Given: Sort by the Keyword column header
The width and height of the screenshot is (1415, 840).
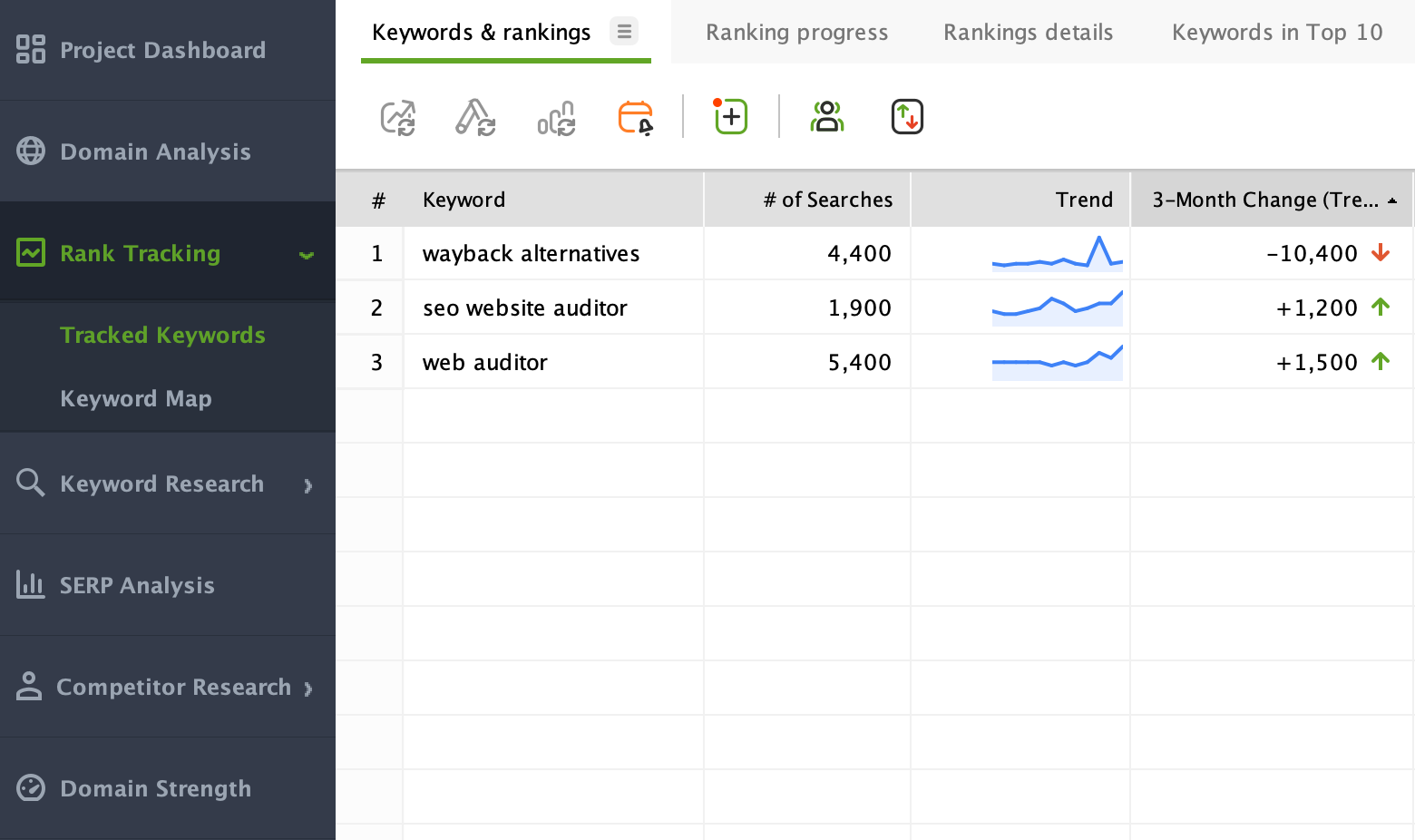Looking at the screenshot, I should (553, 200).
